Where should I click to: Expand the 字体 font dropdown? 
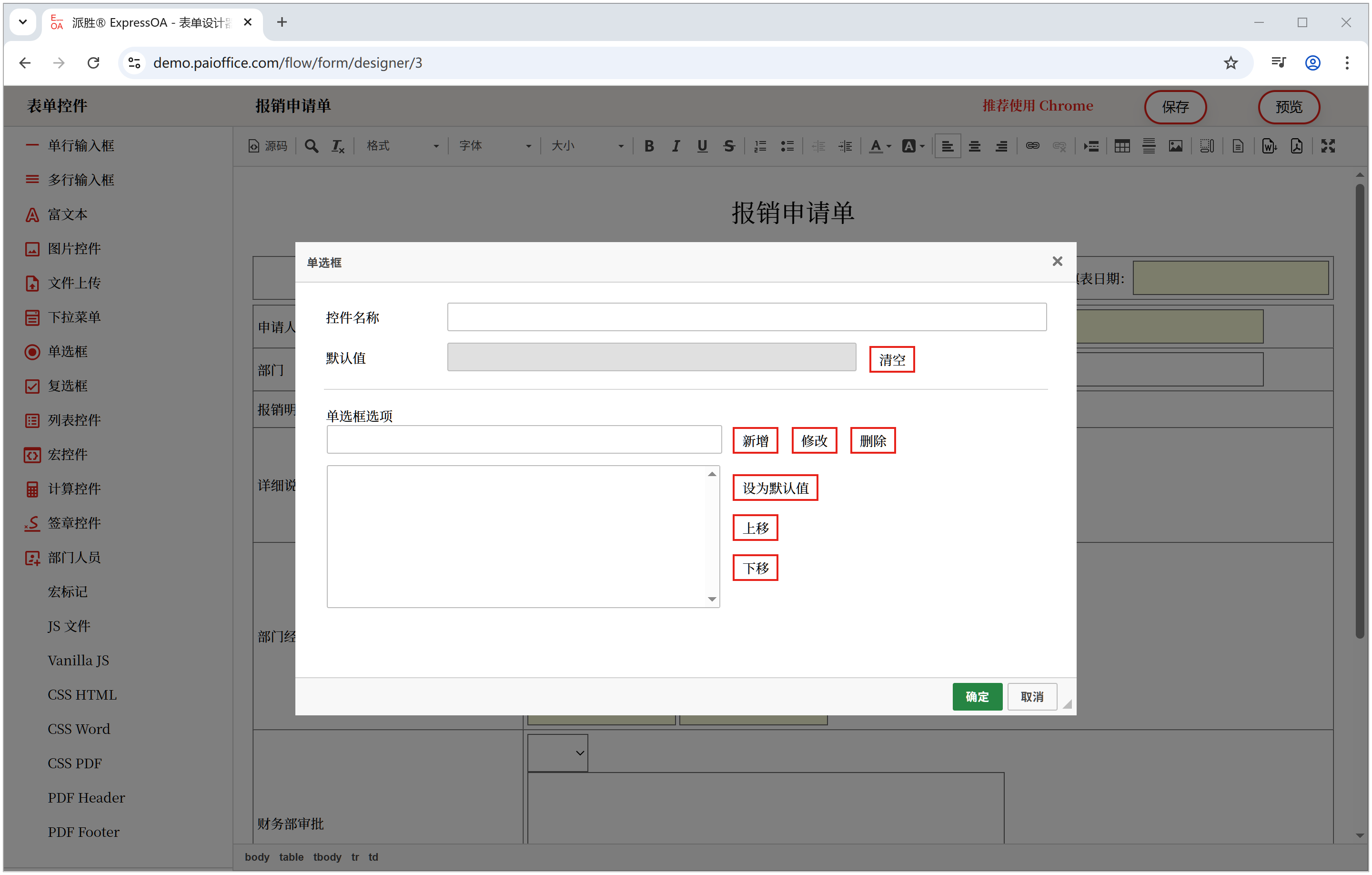494,146
